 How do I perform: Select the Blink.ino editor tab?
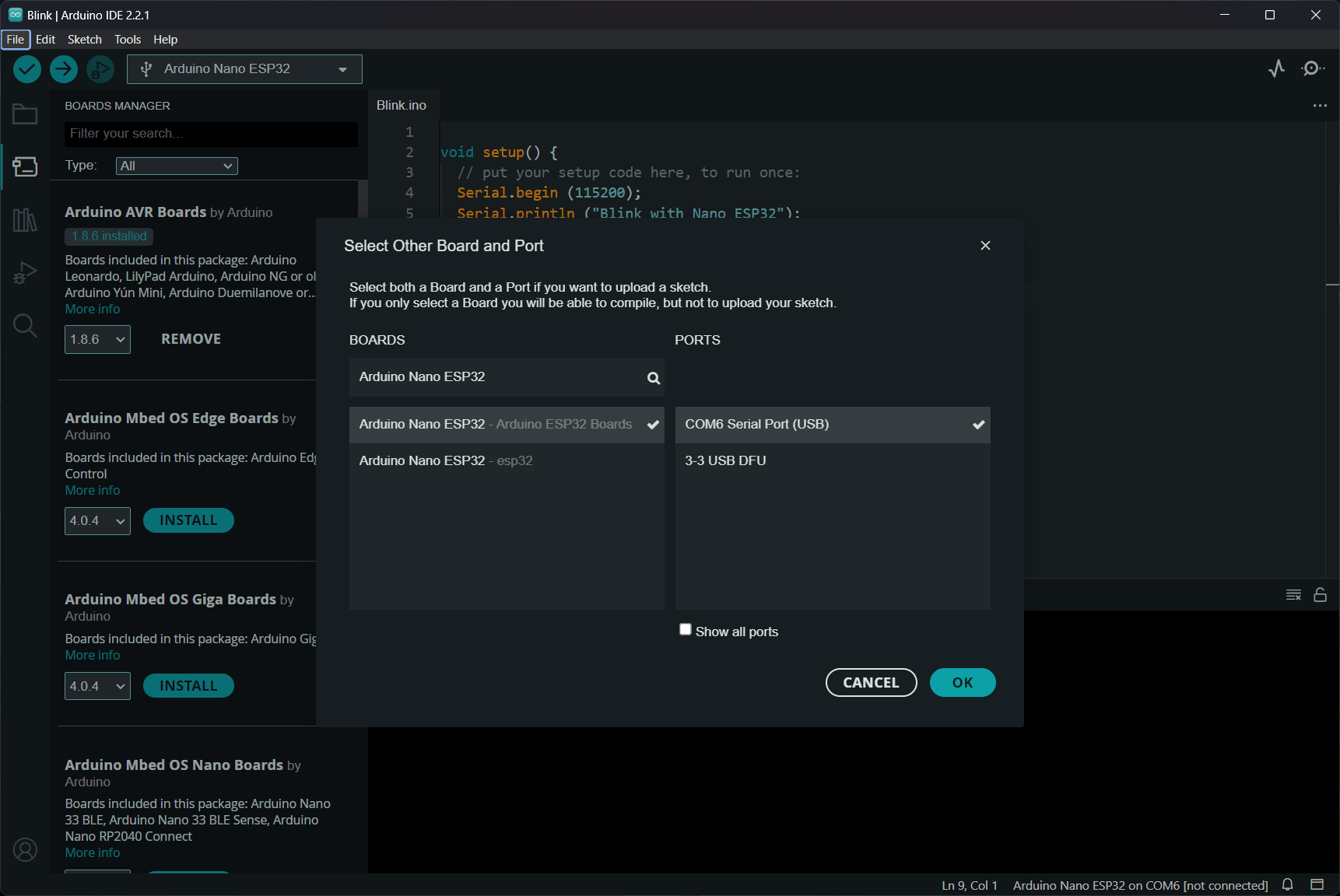402,106
